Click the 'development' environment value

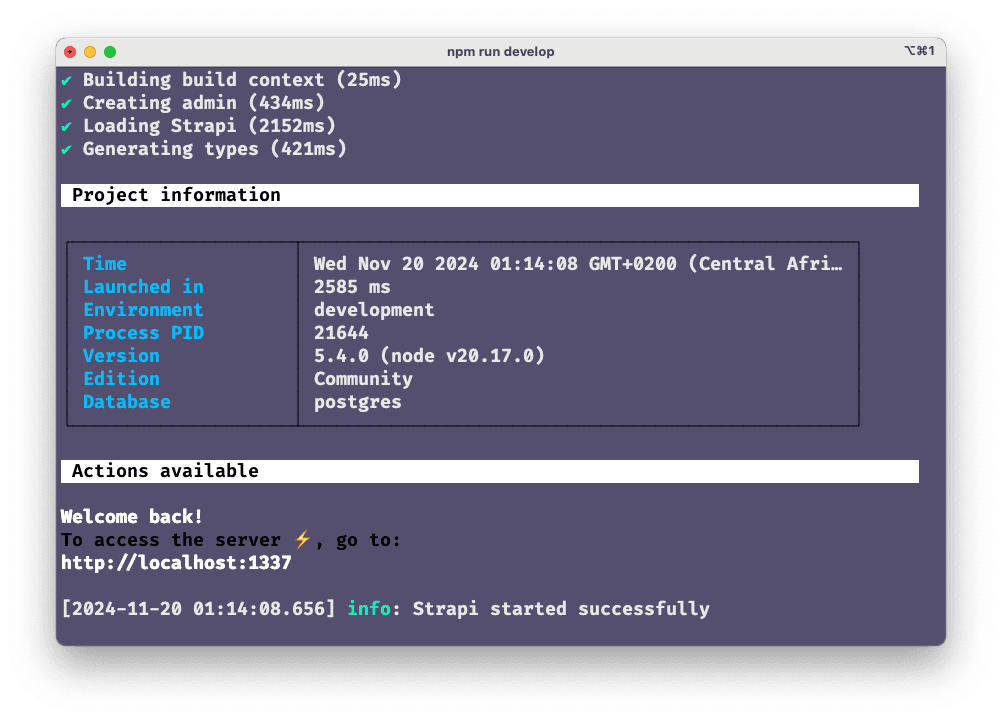(374, 310)
